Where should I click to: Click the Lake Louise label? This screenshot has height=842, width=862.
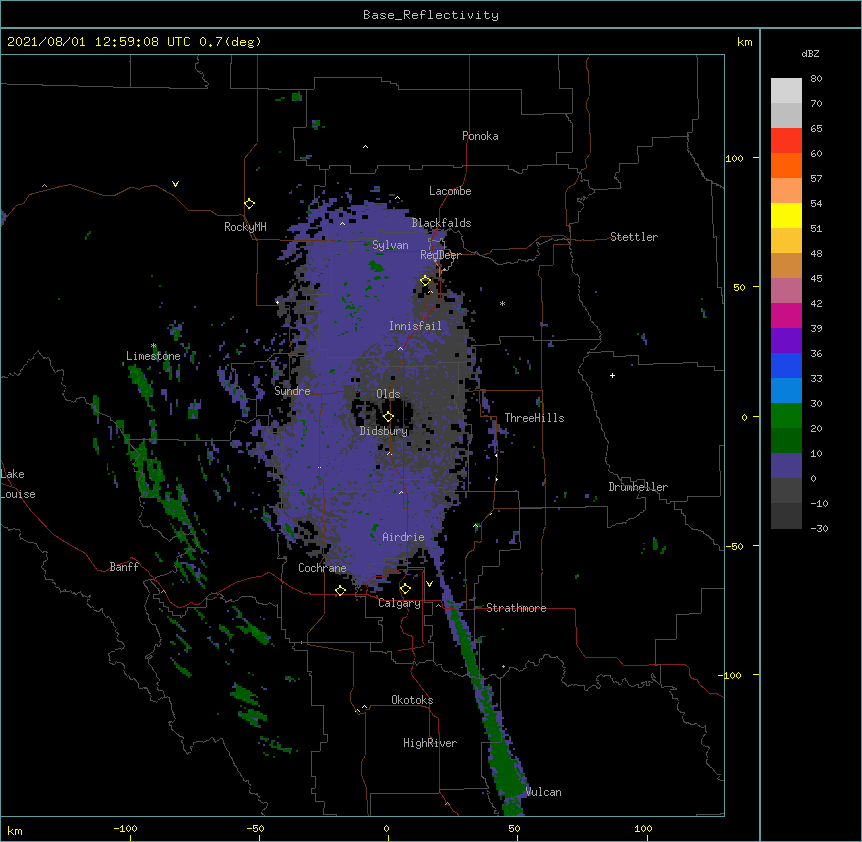coord(18,484)
